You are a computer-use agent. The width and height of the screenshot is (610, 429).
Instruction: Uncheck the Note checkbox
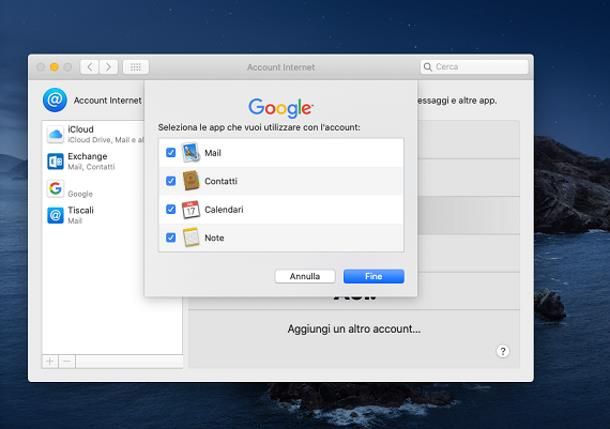[171, 237]
